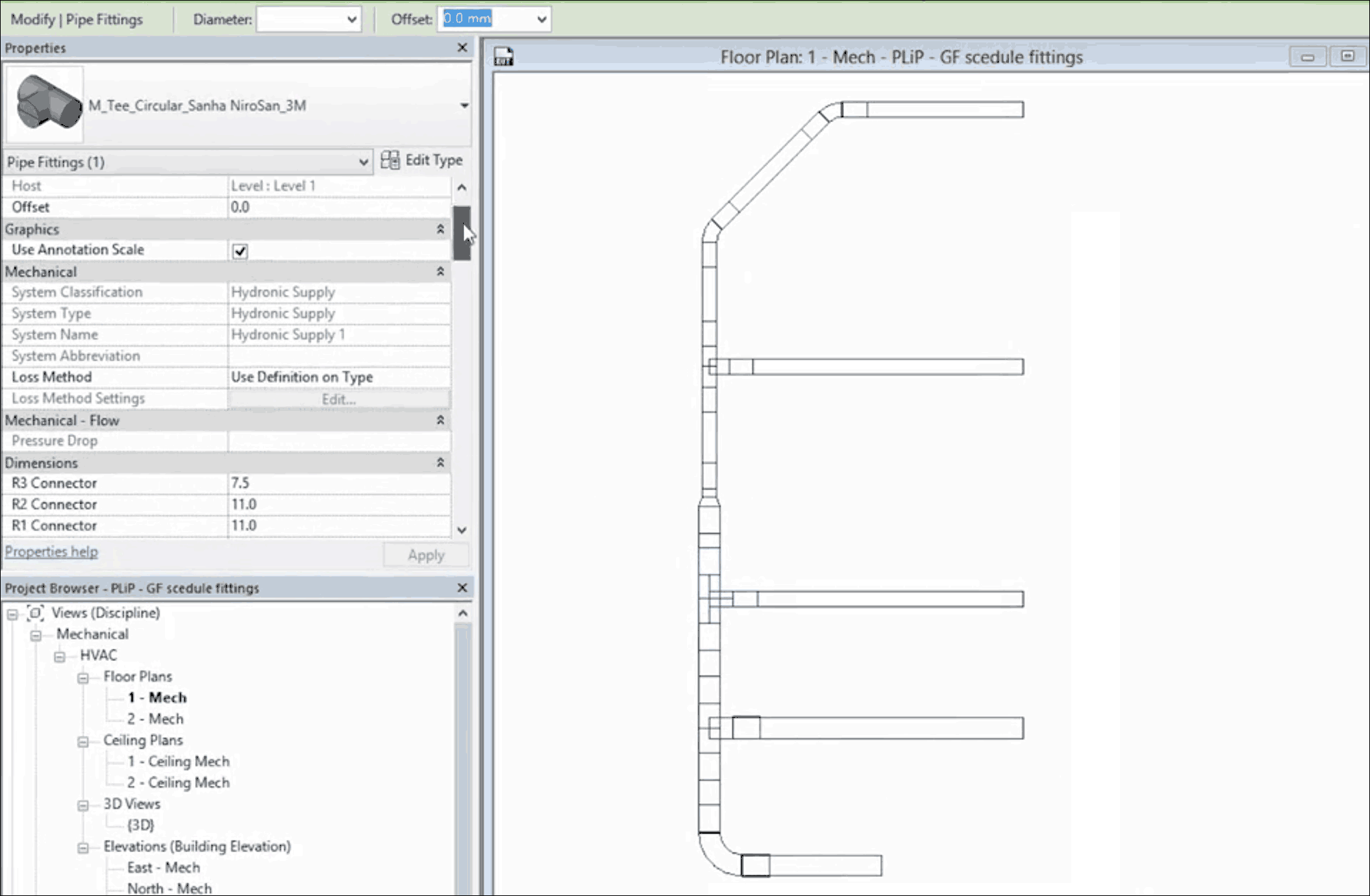Select the North - Mech elevation

pos(170,888)
